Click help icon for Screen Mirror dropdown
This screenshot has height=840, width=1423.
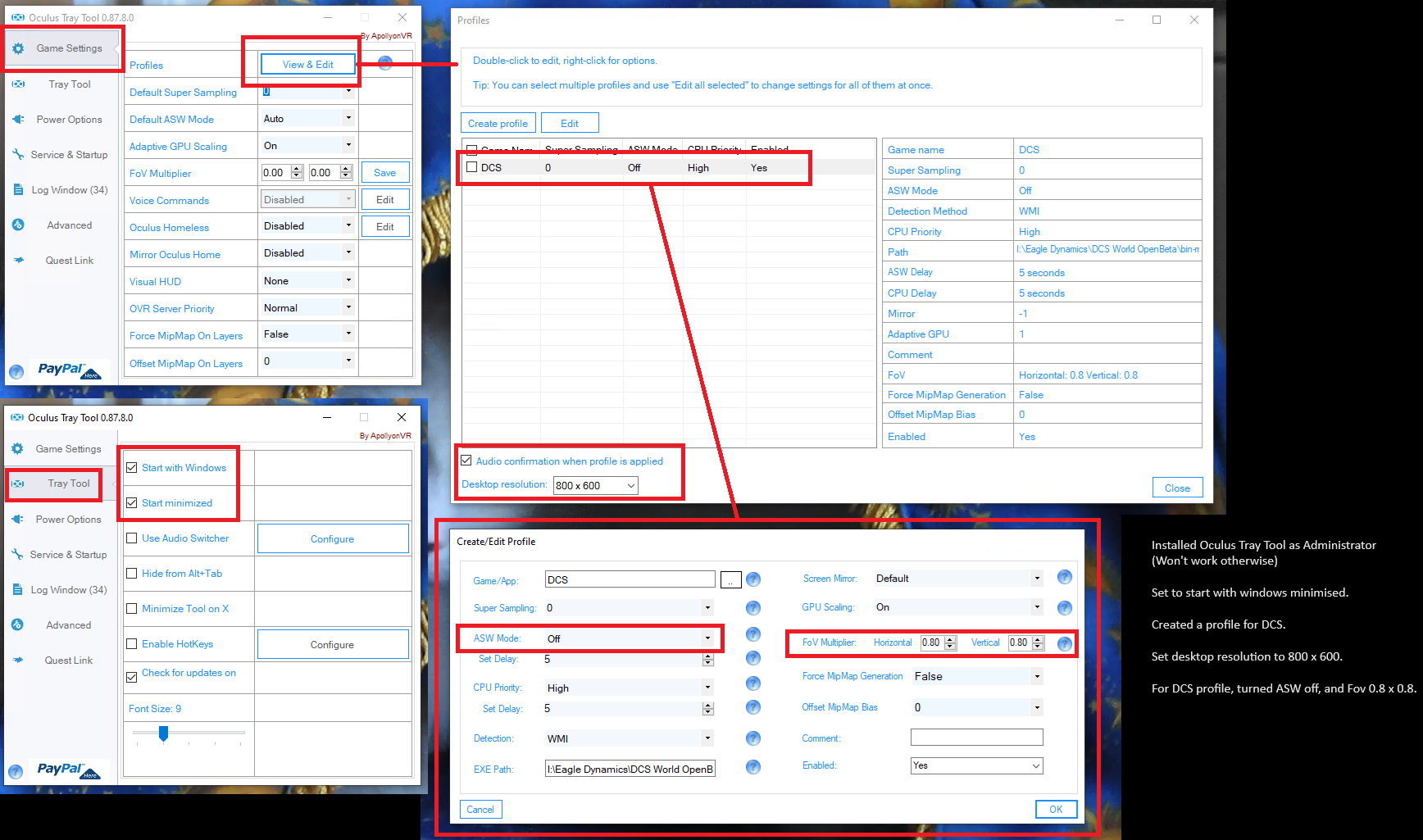click(1065, 577)
